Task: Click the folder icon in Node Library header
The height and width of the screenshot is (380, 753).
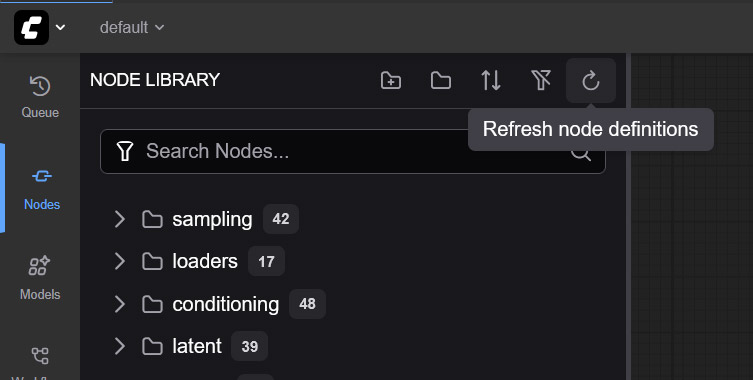Action: [441, 80]
